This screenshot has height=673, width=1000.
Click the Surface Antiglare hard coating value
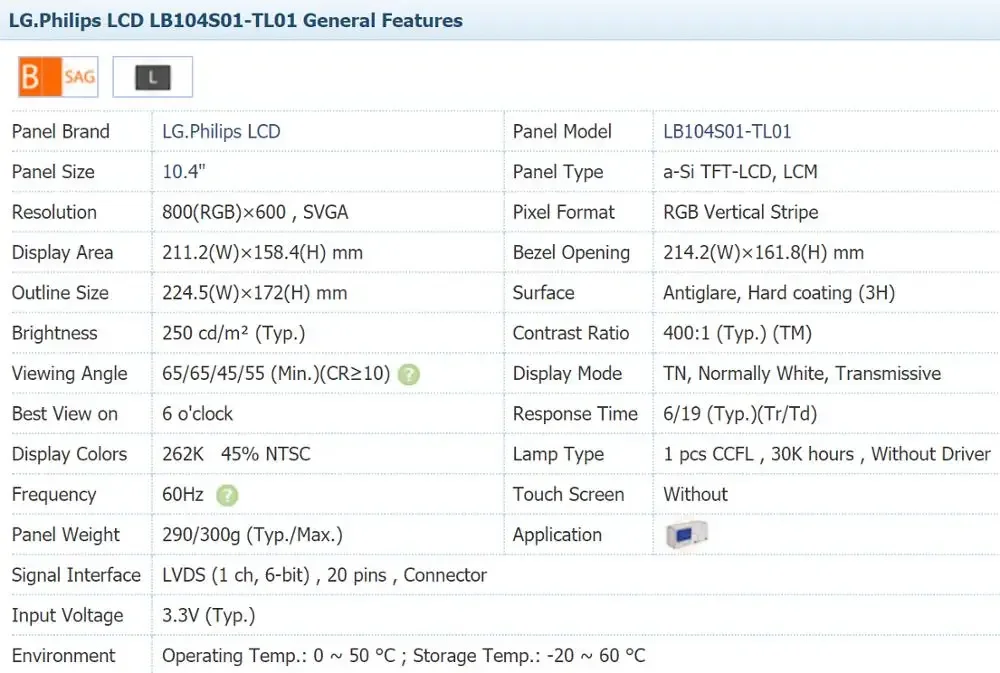coord(778,293)
